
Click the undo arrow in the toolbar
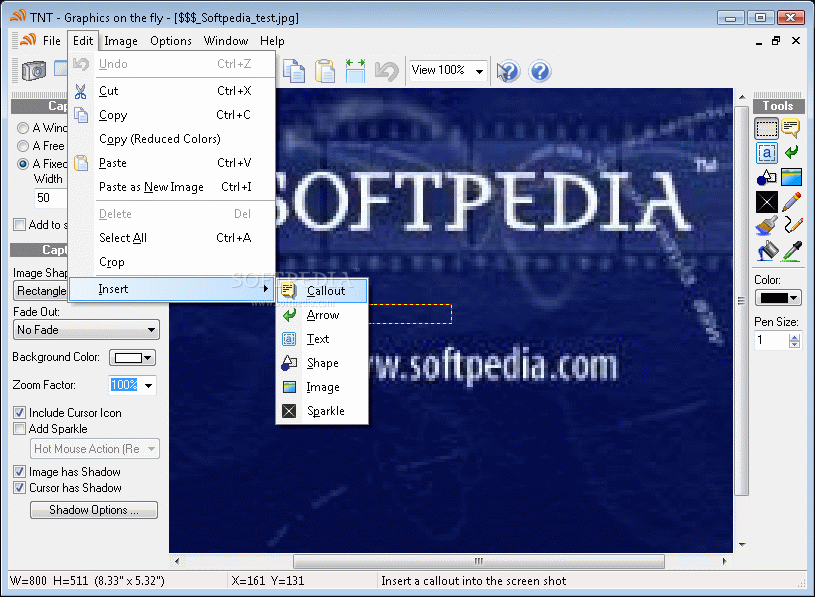coord(387,71)
